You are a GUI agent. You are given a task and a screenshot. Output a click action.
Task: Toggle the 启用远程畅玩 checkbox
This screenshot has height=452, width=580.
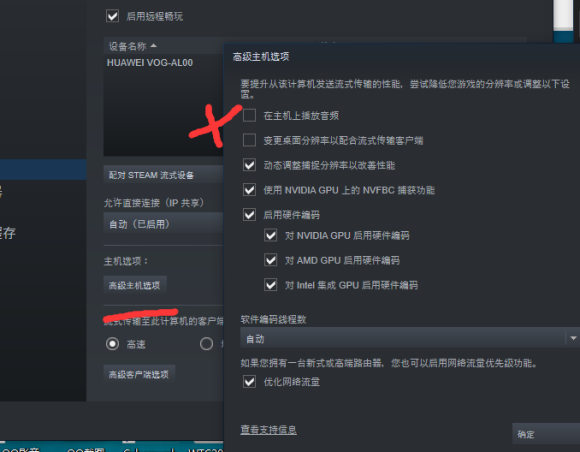112,16
